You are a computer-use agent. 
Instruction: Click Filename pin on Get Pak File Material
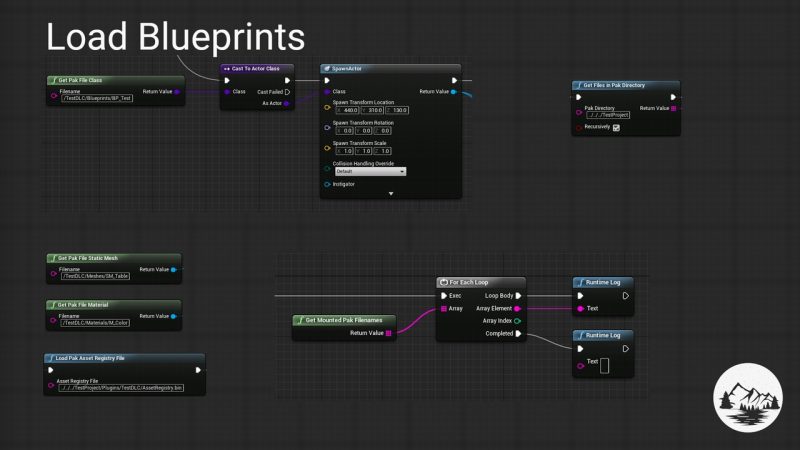[x=53, y=320]
